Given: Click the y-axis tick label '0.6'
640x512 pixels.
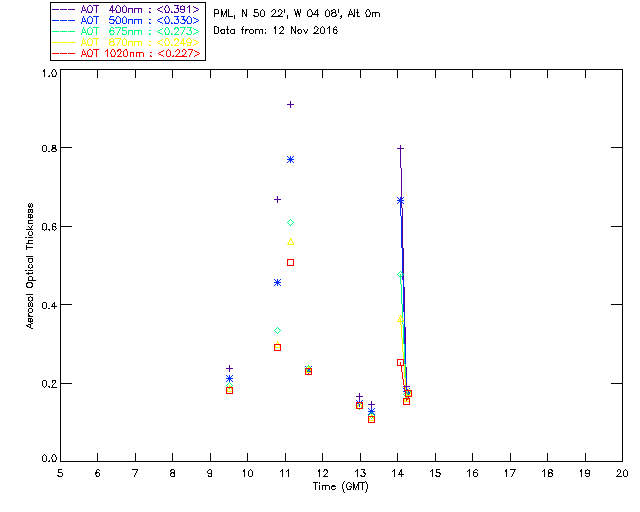Looking at the screenshot, I should (x=49, y=227).
